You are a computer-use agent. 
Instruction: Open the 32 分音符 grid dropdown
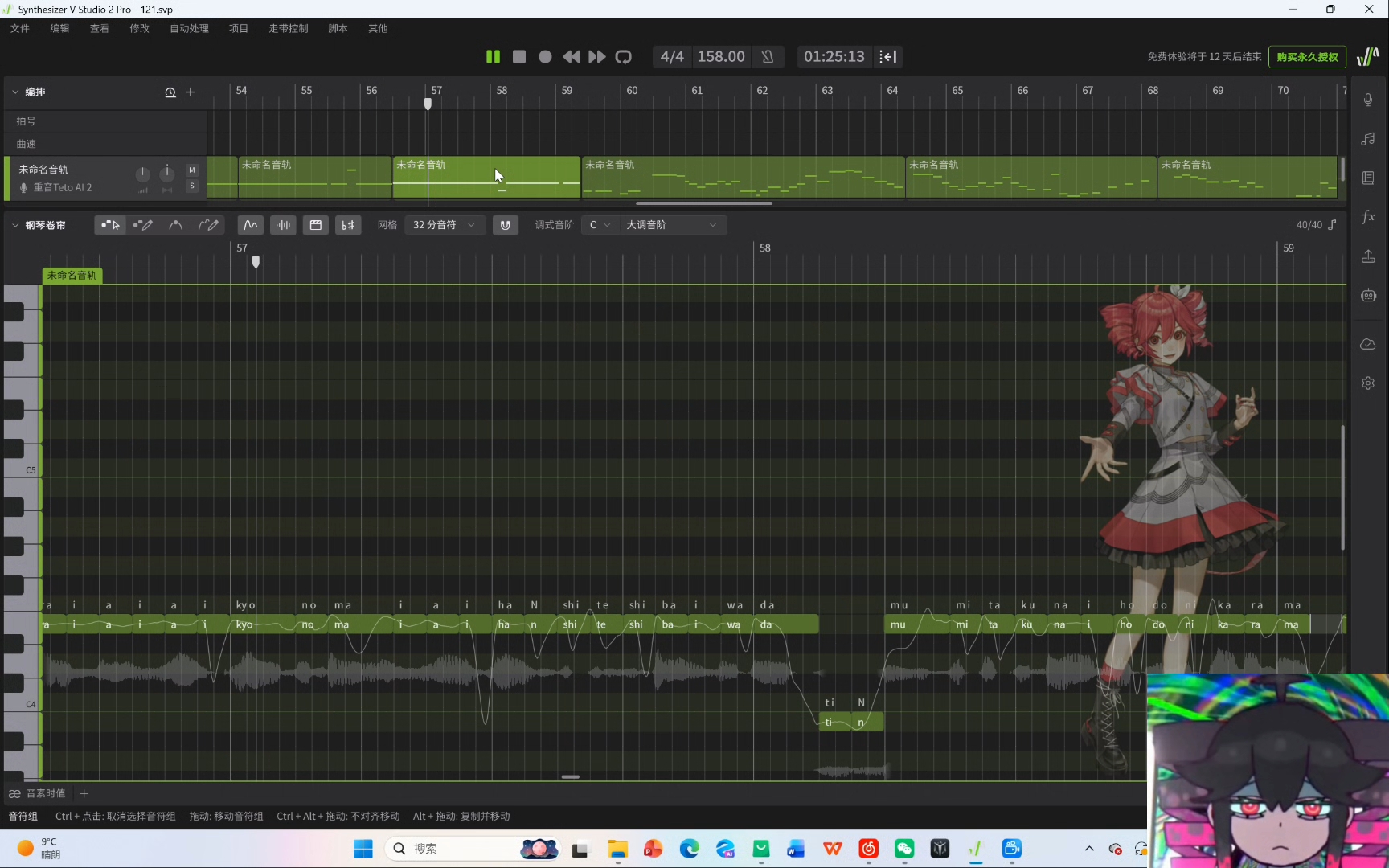coord(445,225)
